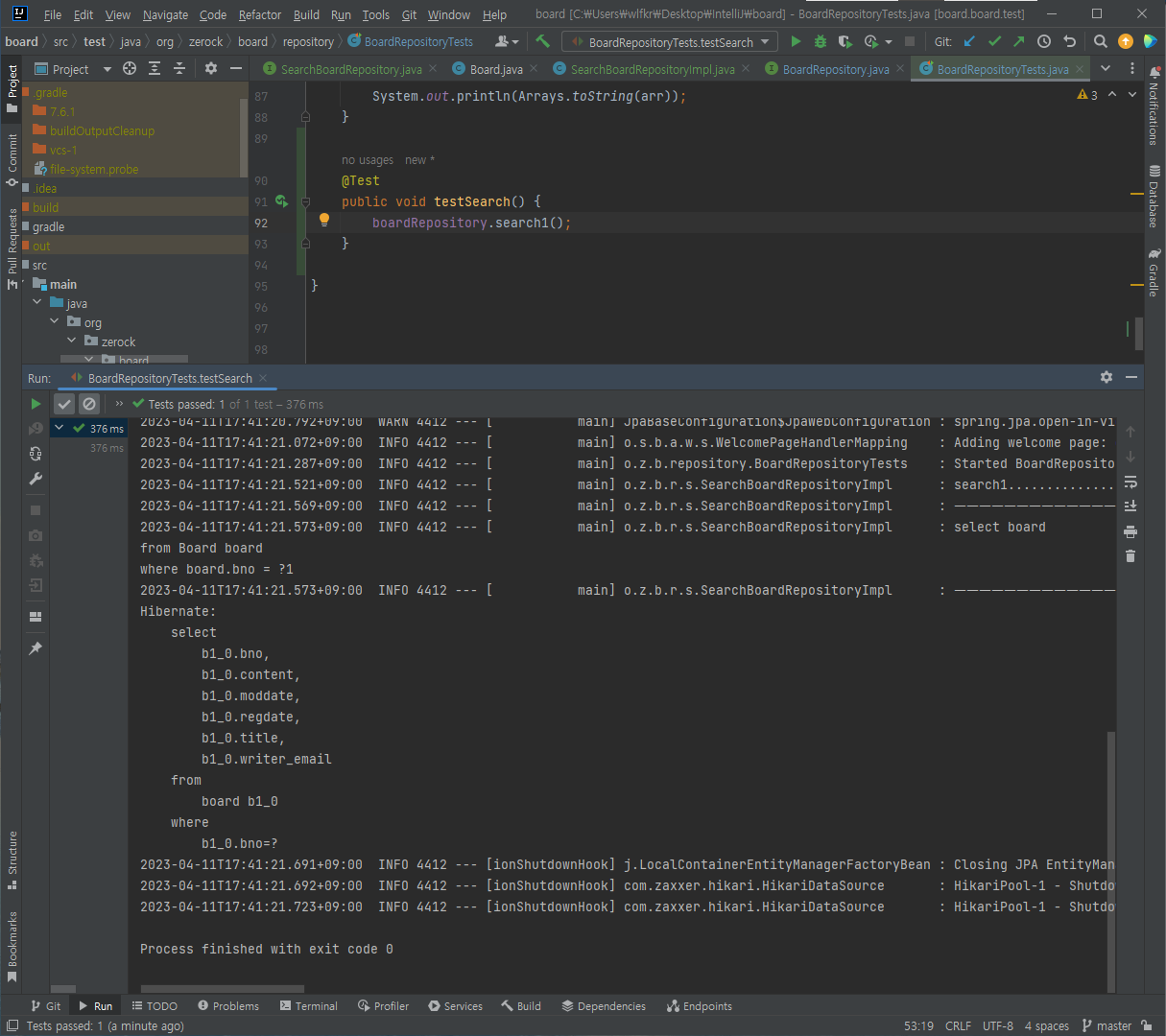The width and height of the screenshot is (1166, 1036).
Task: Toggle scroll to end of console
Action: (x=1130, y=506)
